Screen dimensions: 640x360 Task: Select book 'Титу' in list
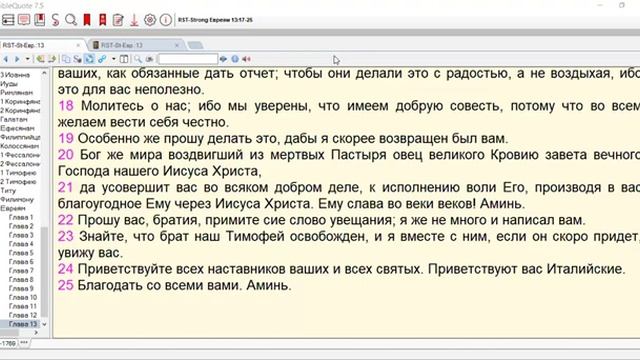point(8,191)
